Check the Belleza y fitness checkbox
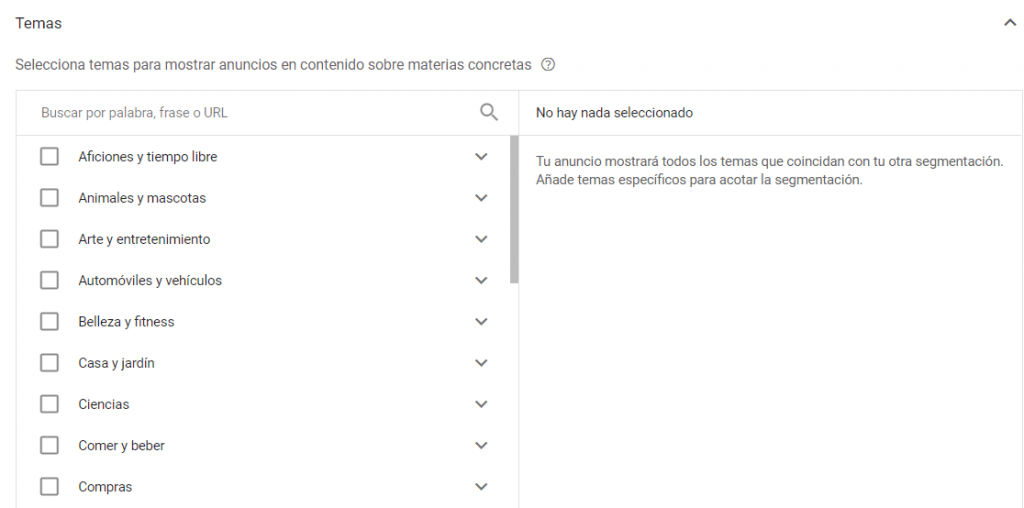This screenshot has width=1024, height=508. click(x=49, y=322)
